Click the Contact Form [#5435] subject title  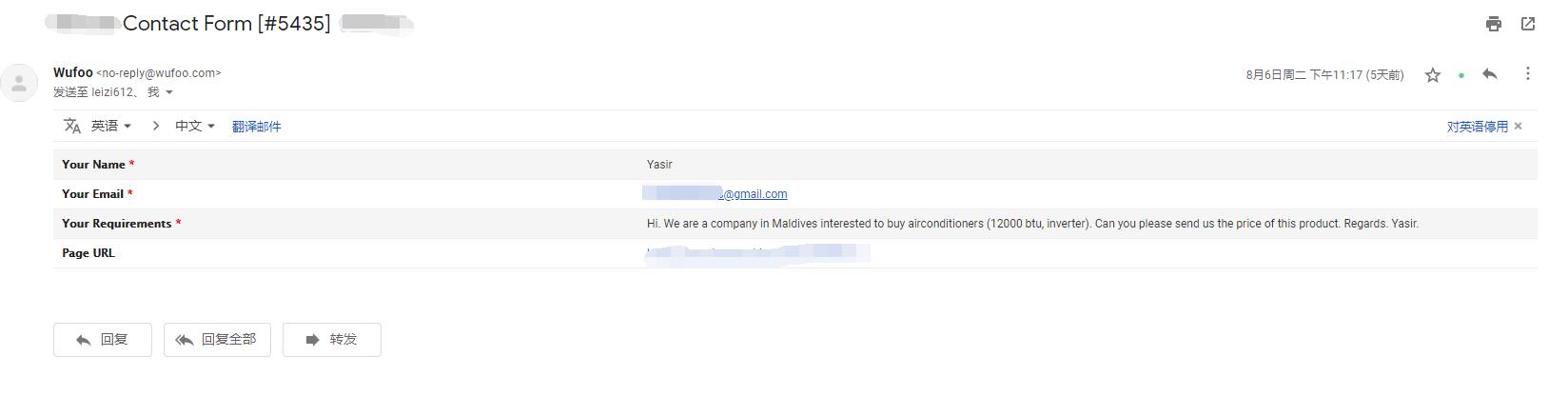coord(226,24)
